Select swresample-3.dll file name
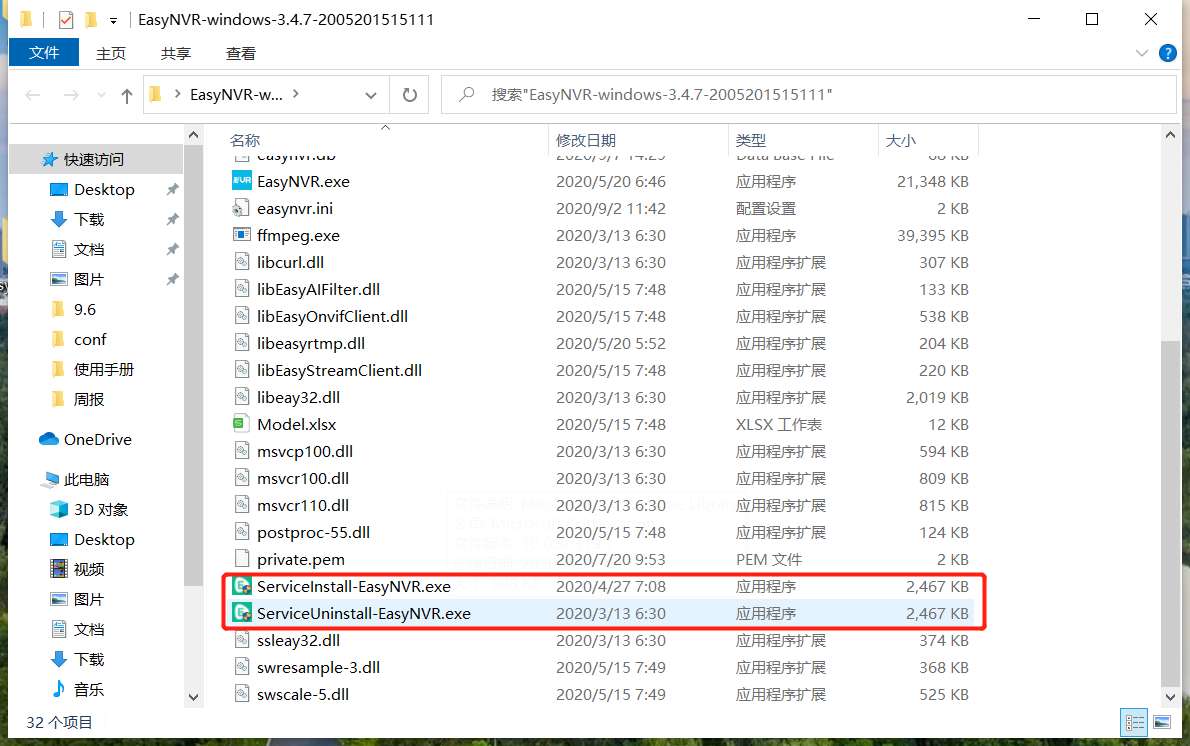Screen dimensions: 1190x746 tap(318, 667)
